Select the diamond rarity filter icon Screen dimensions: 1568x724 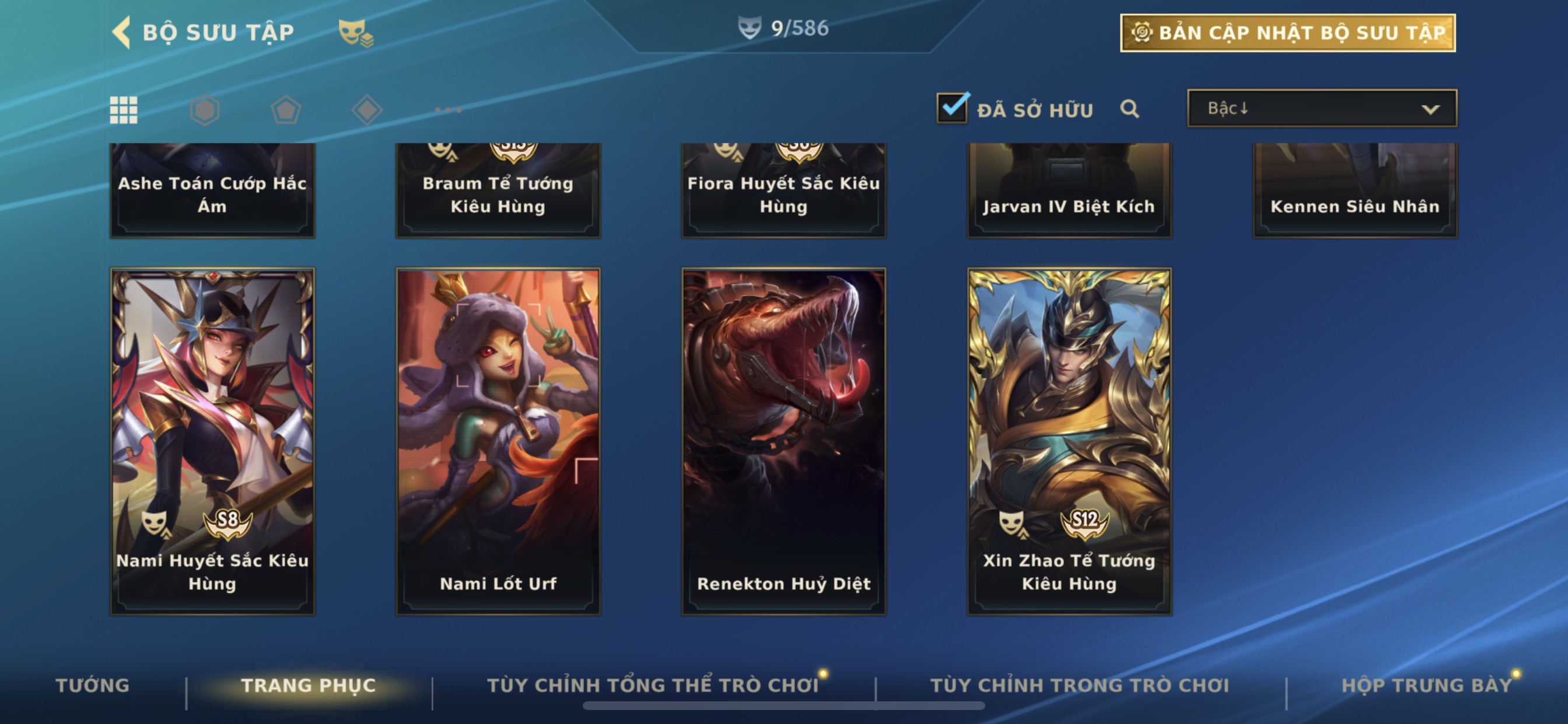(367, 110)
